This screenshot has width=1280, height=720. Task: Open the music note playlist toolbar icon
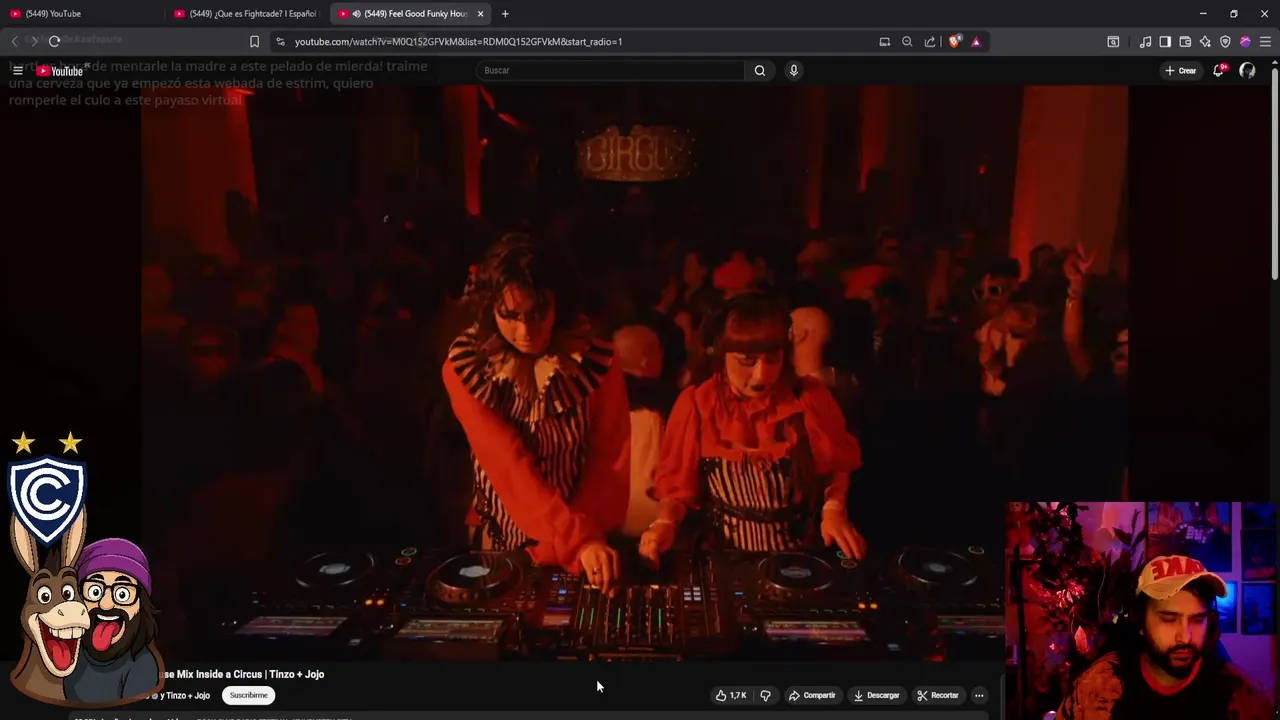tap(1145, 41)
